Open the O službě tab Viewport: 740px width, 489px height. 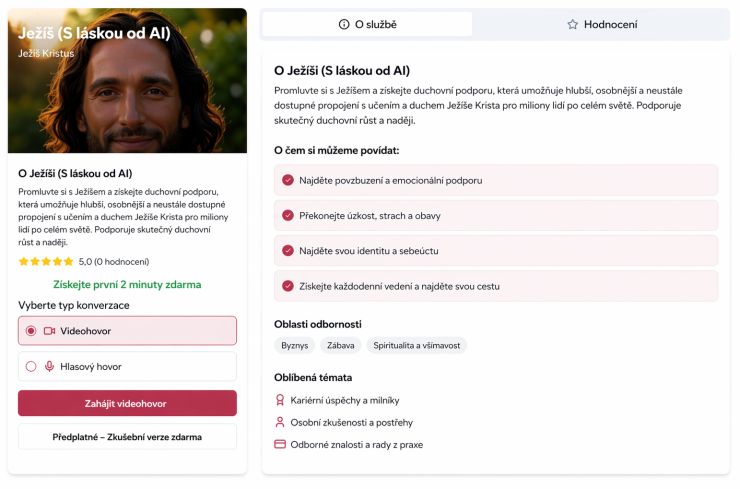click(x=367, y=24)
